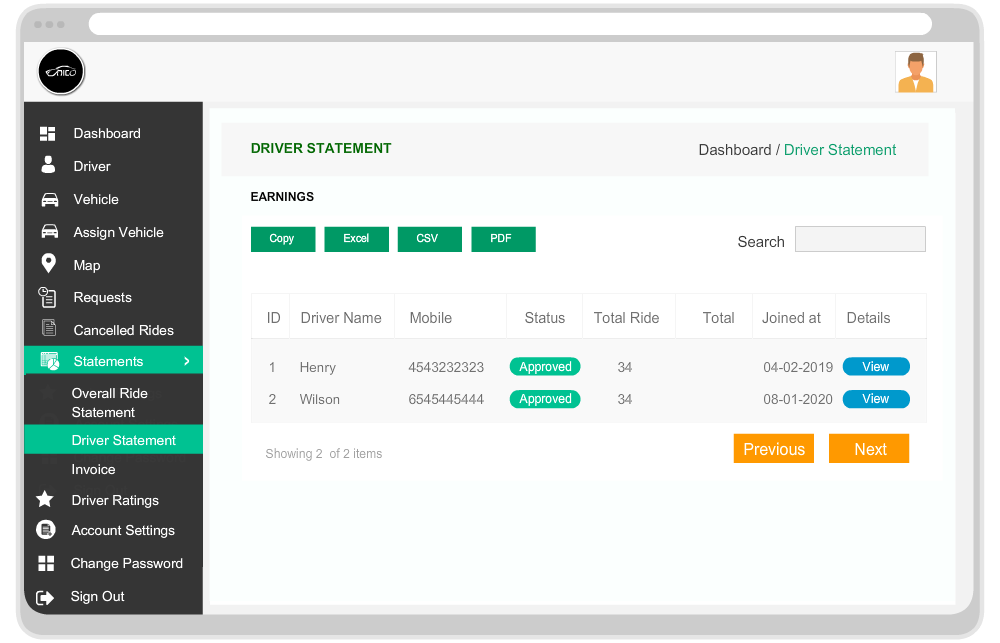Click mobile number 4543232323
The image size is (1000, 643).
(446, 367)
